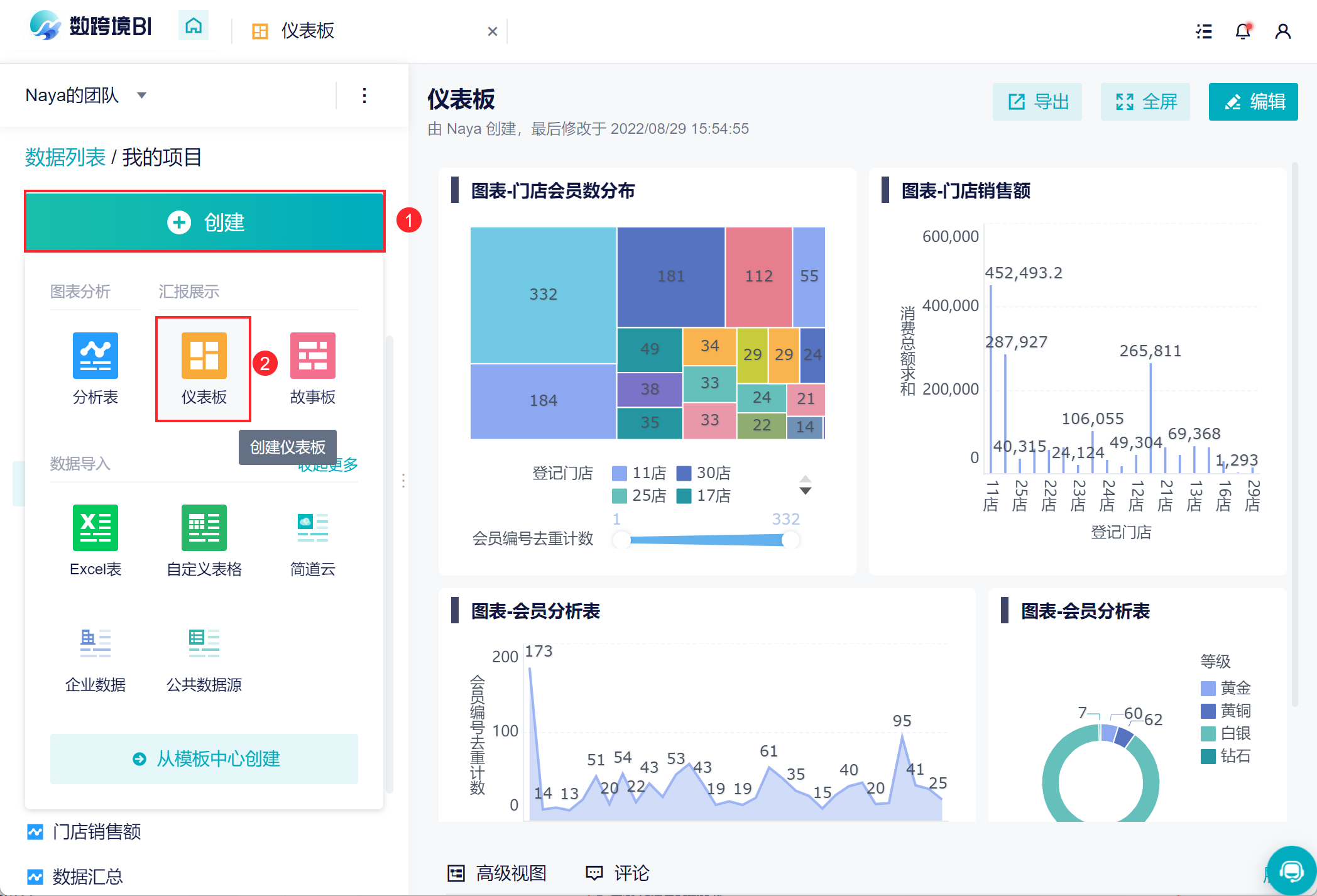The image size is (1317, 896).
Task: Expand the Naya的团队 team dropdown
Action: tap(142, 96)
